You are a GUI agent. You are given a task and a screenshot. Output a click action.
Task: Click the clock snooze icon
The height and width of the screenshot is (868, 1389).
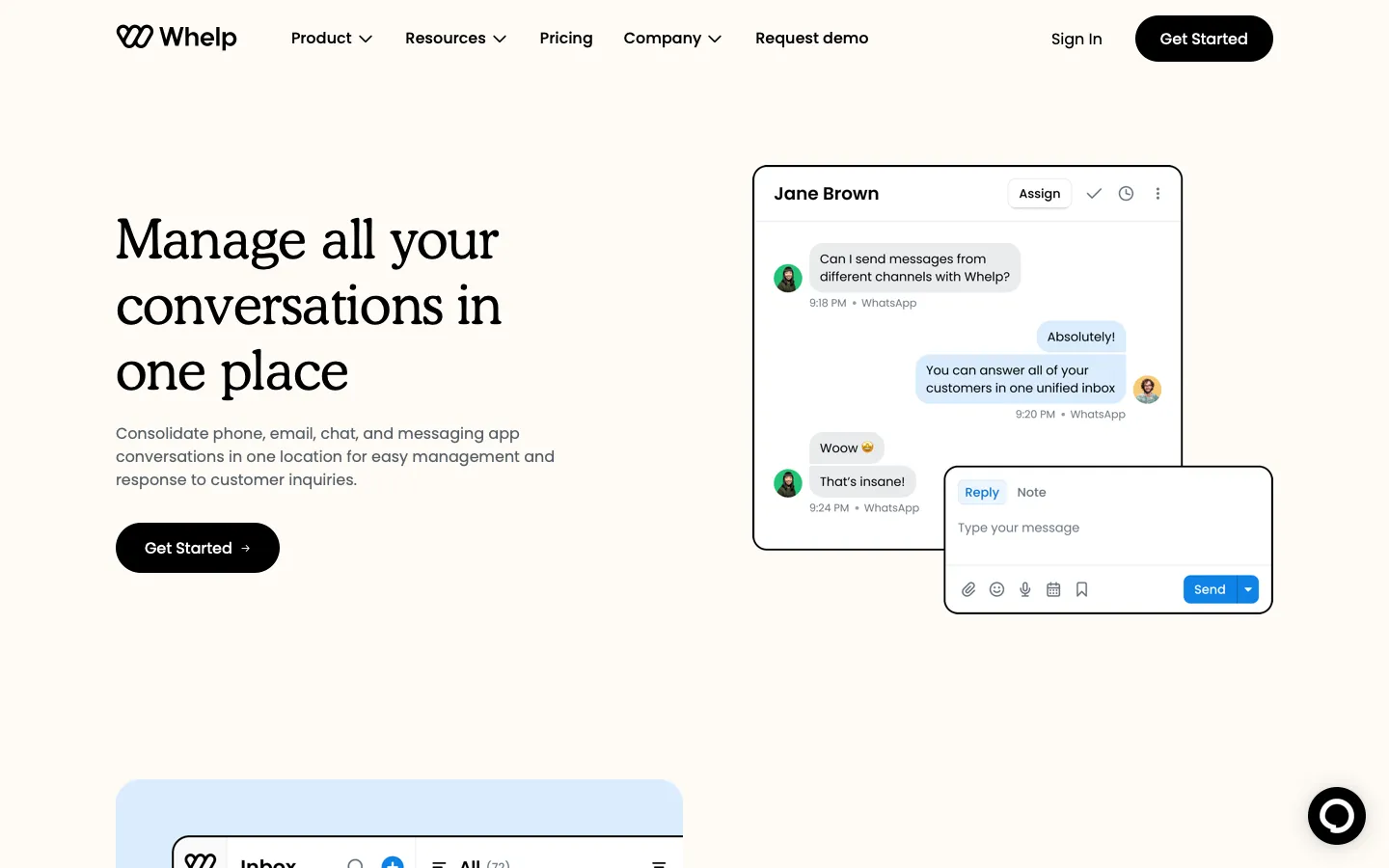(1126, 194)
